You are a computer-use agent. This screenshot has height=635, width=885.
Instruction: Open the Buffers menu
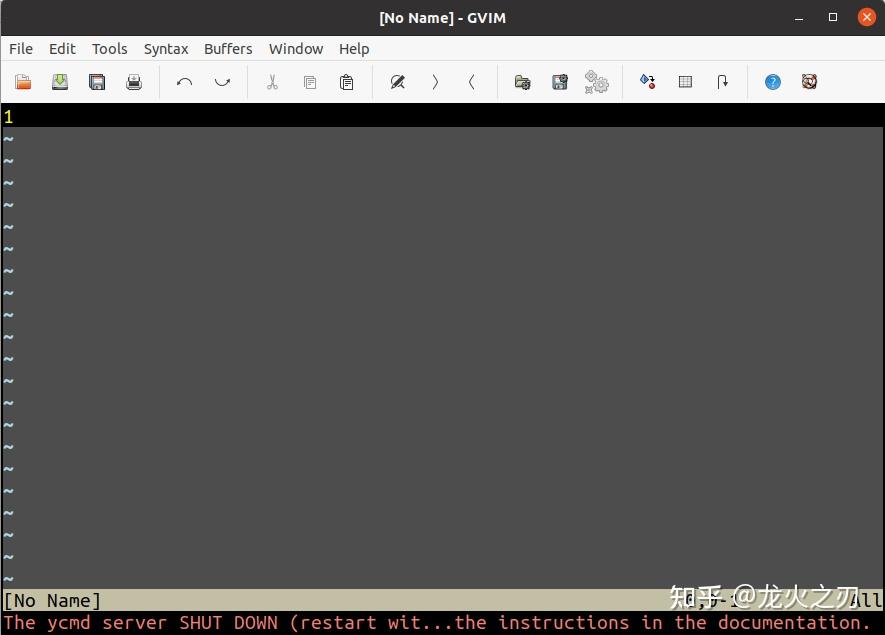(228, 49)
